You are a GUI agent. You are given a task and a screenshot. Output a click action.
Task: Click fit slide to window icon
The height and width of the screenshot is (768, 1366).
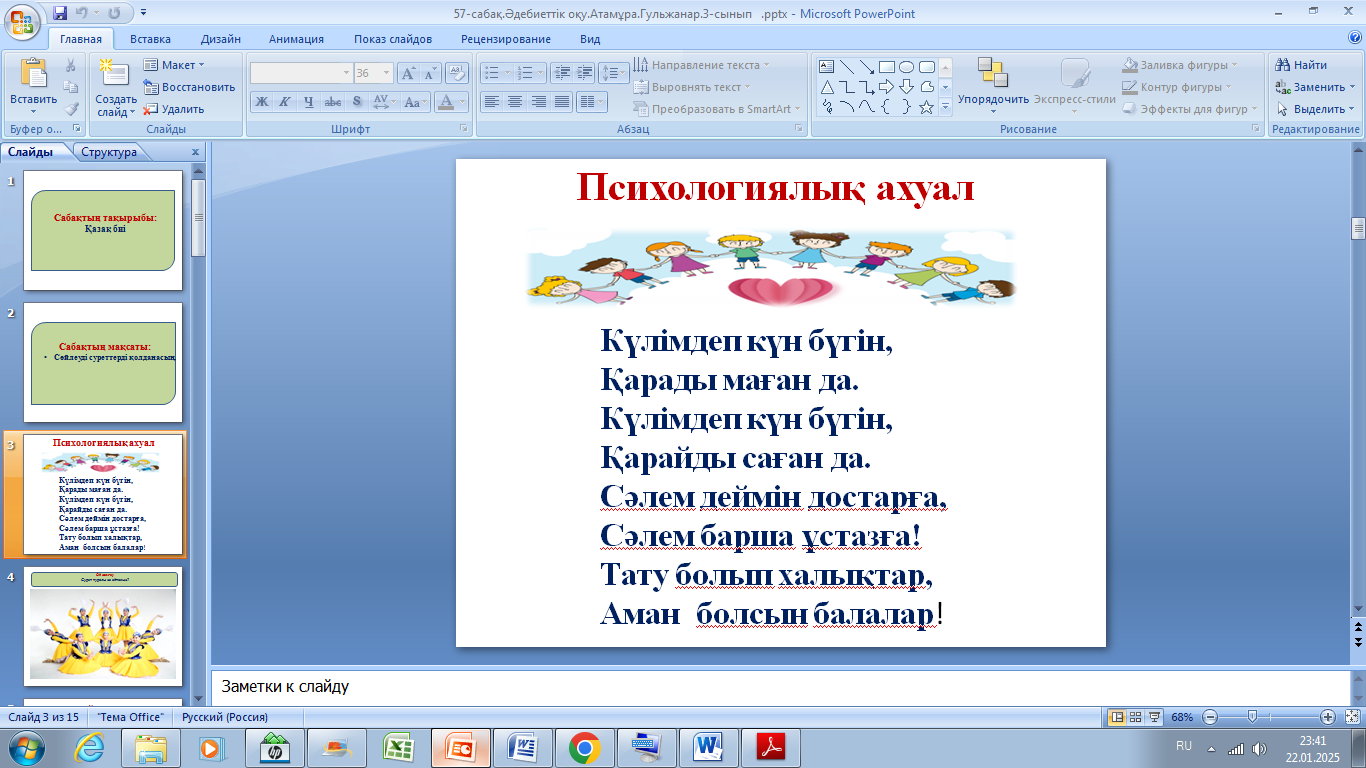click(x=1351, y=717)
